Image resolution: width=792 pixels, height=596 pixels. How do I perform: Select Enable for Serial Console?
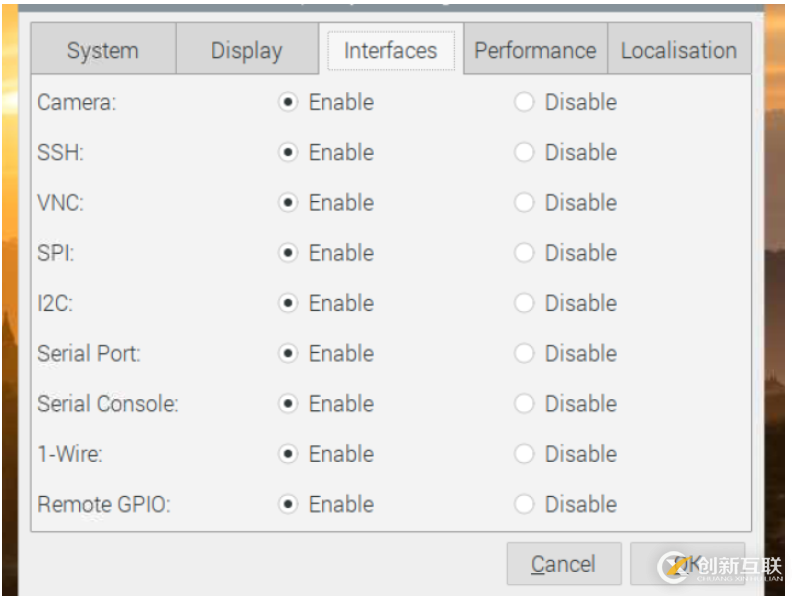(288, 404)
